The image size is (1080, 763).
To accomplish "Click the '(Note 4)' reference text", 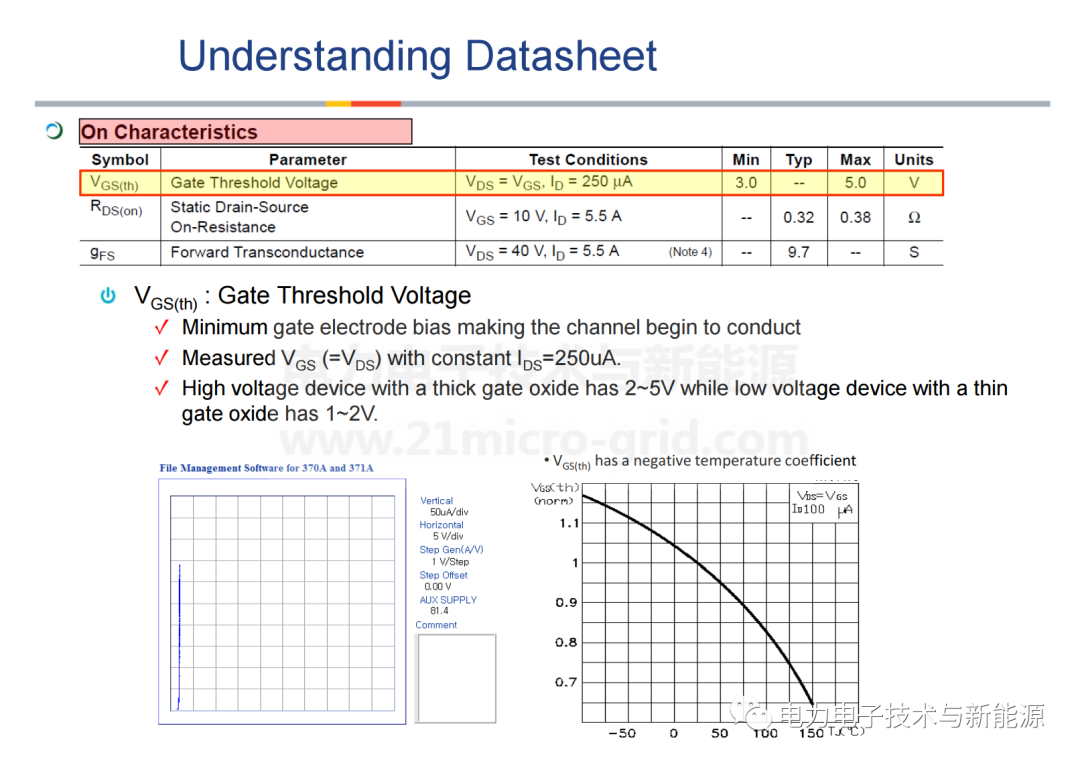I will 690,252.
